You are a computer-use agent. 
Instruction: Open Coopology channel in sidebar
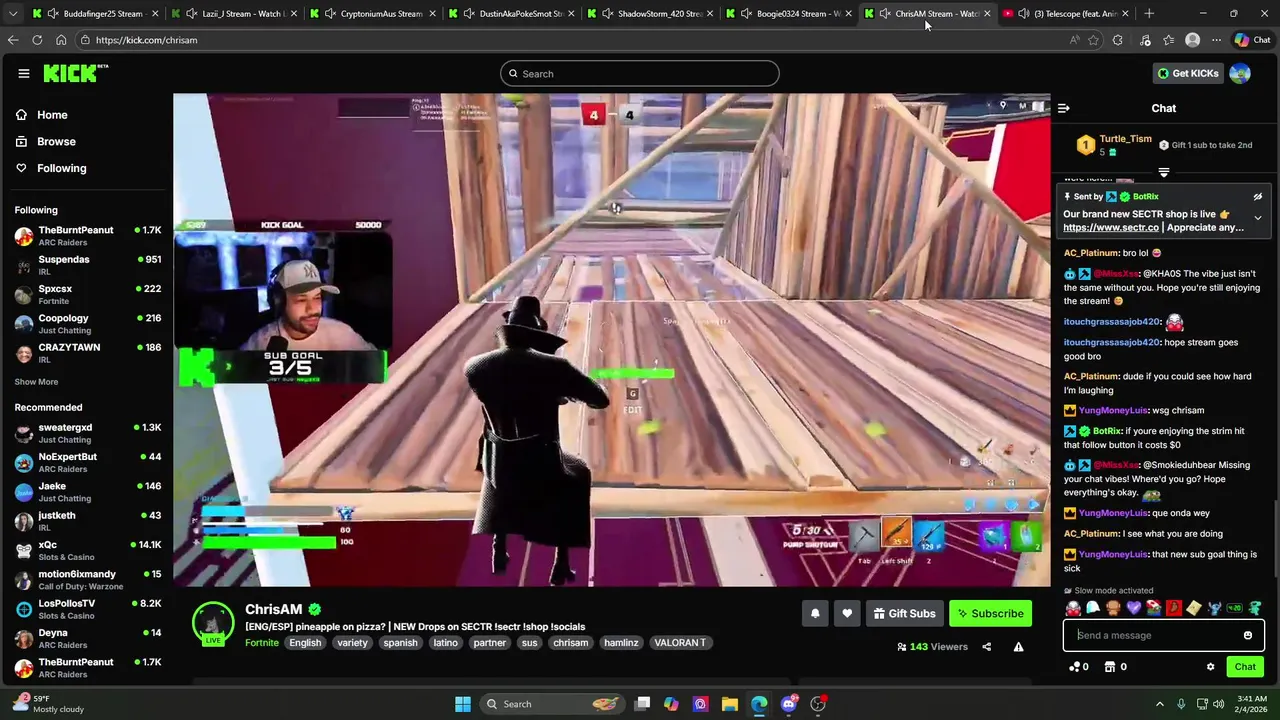click(x=87, y=324)
